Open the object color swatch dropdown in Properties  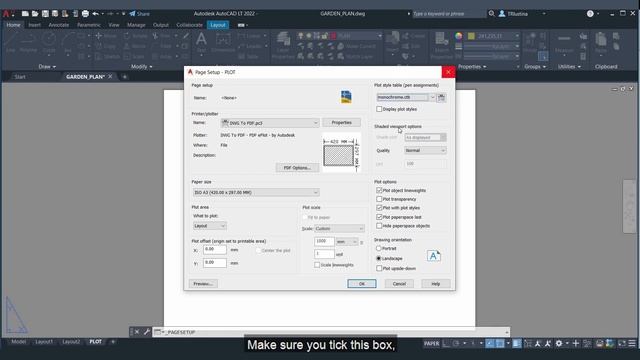coord(493,36)
